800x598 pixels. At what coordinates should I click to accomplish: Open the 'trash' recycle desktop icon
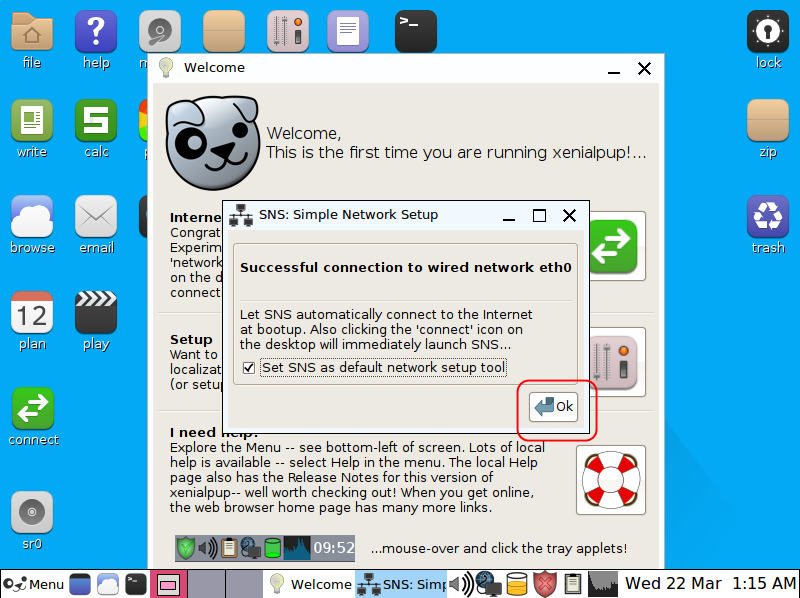pyautogui.click(x=768, y=217)
